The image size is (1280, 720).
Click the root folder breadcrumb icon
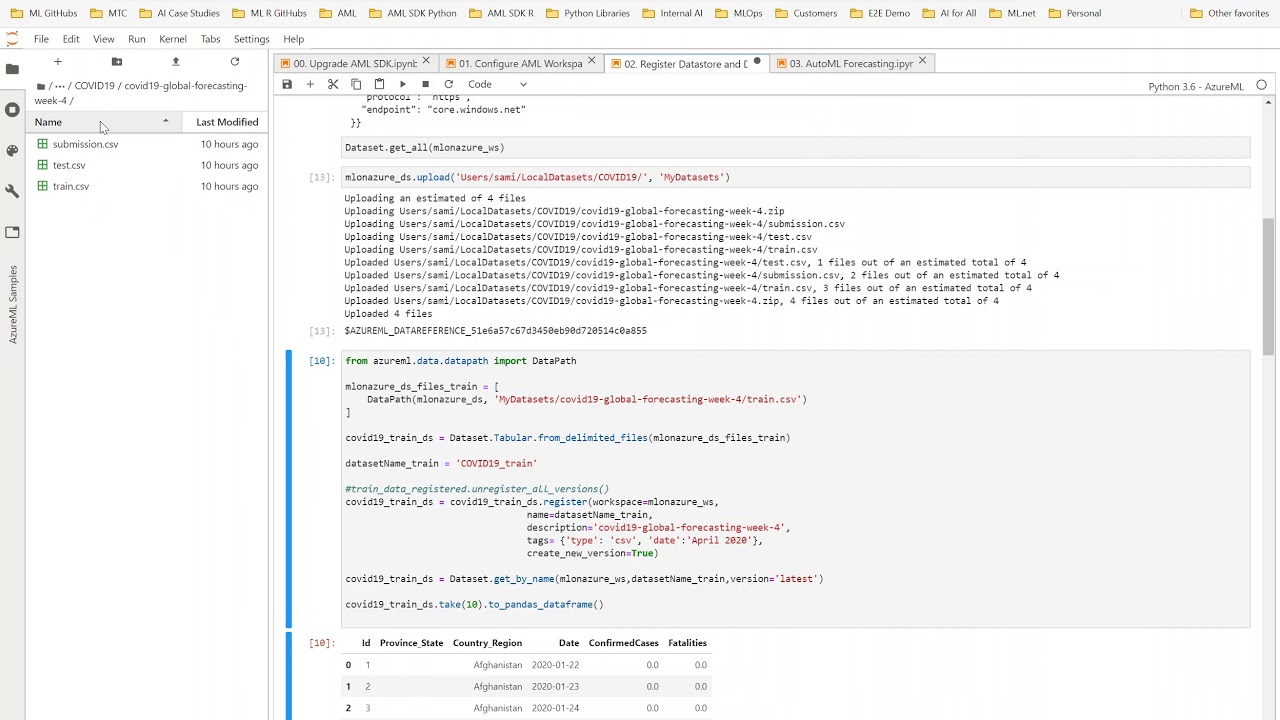click(40, 86)
